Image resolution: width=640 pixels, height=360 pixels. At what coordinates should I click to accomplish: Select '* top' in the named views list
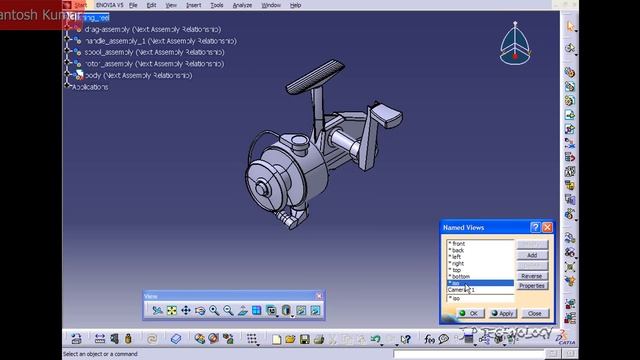point(480,270)
